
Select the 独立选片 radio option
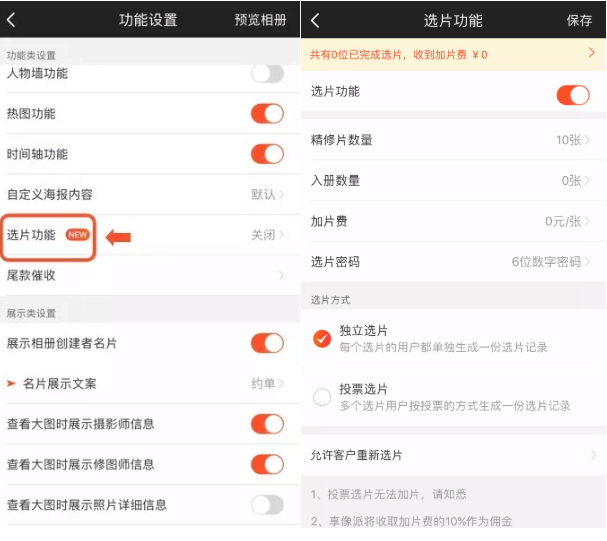point(322,339)
